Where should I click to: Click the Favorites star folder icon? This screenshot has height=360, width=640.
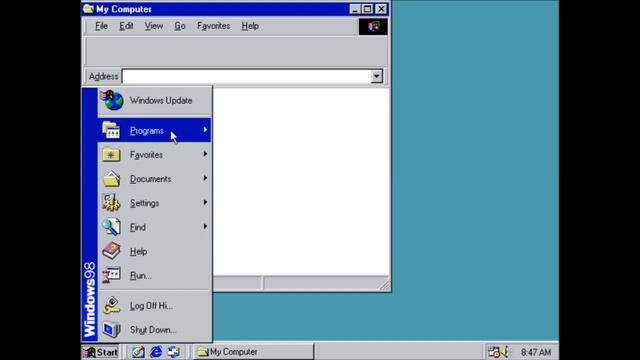pyautogui.click(x=111, y=155)
